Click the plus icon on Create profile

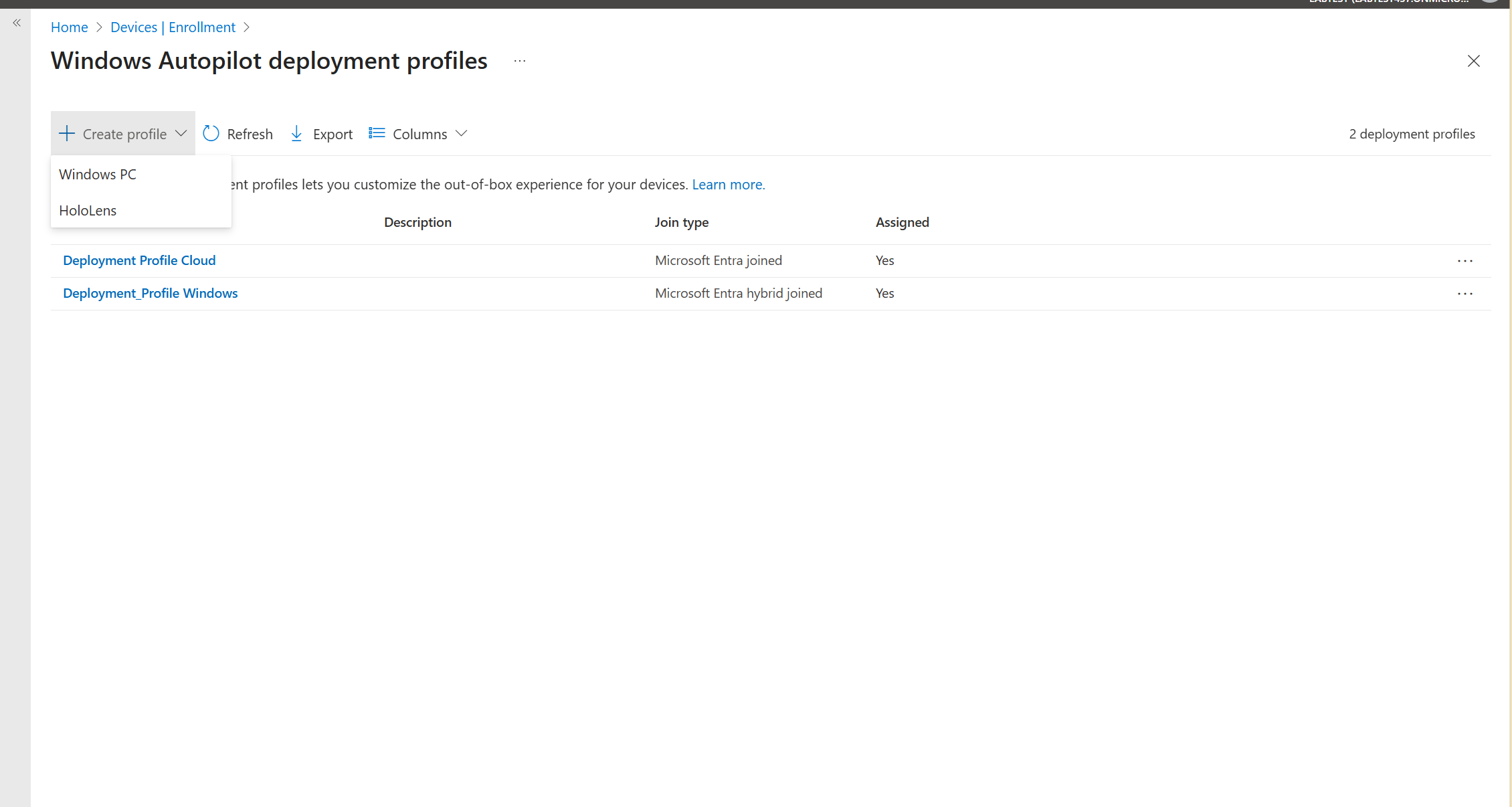(x=67, y=133)
